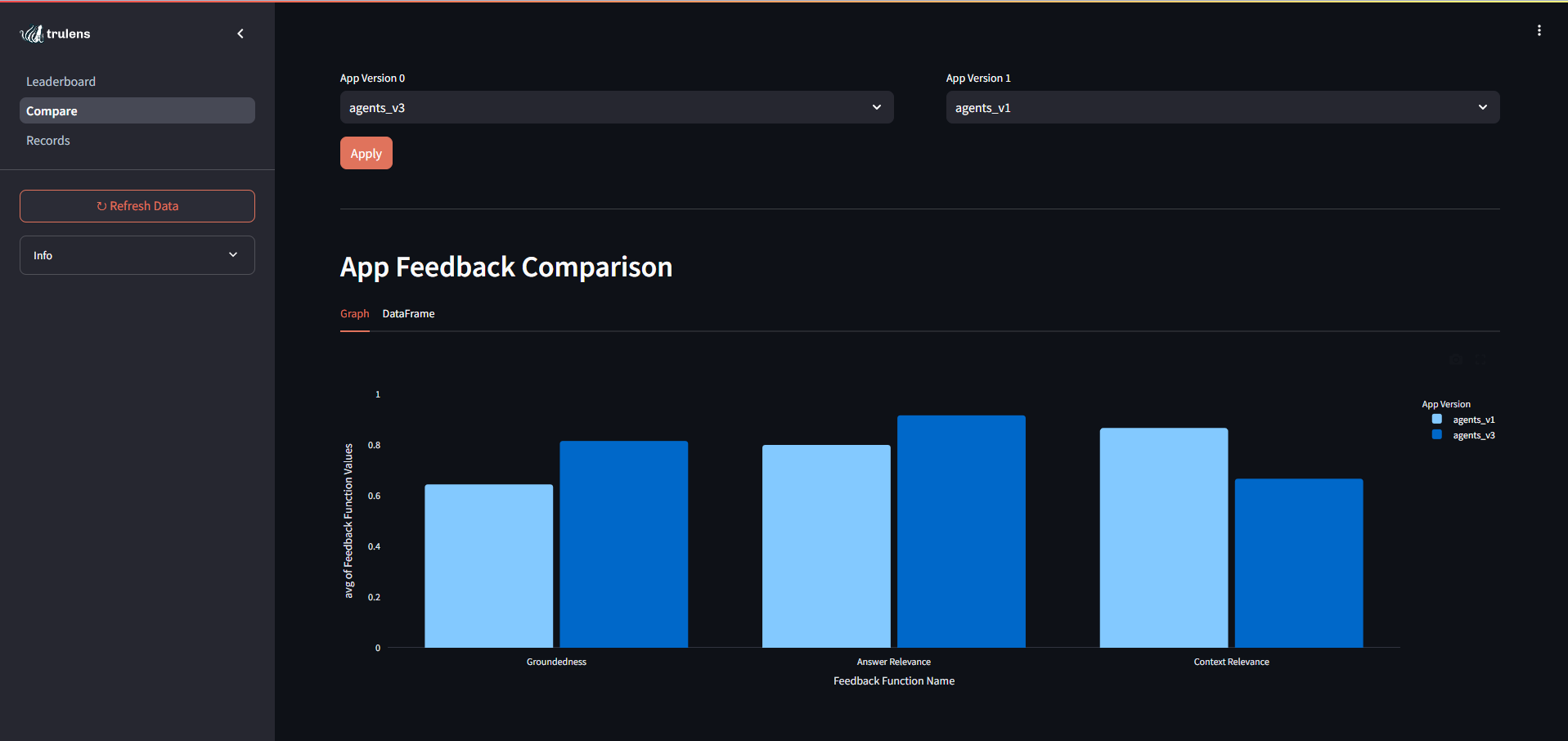Collapse the sidebar with the chevron arrow

[240, 34]
